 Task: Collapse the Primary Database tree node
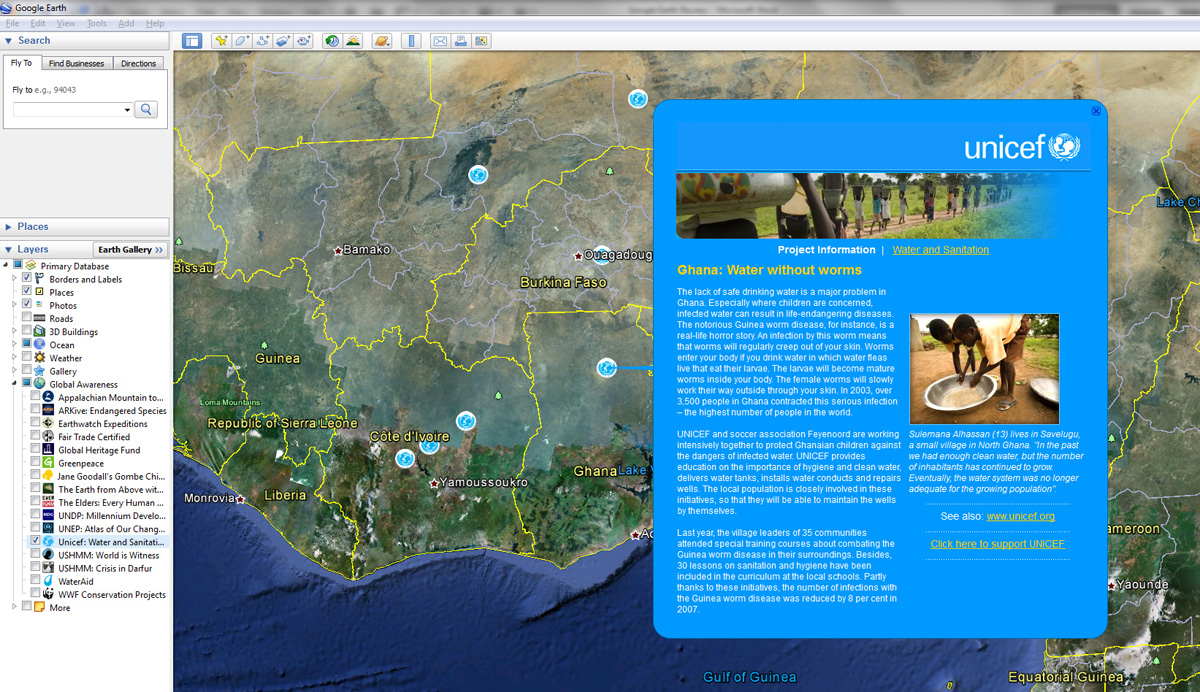6,266
